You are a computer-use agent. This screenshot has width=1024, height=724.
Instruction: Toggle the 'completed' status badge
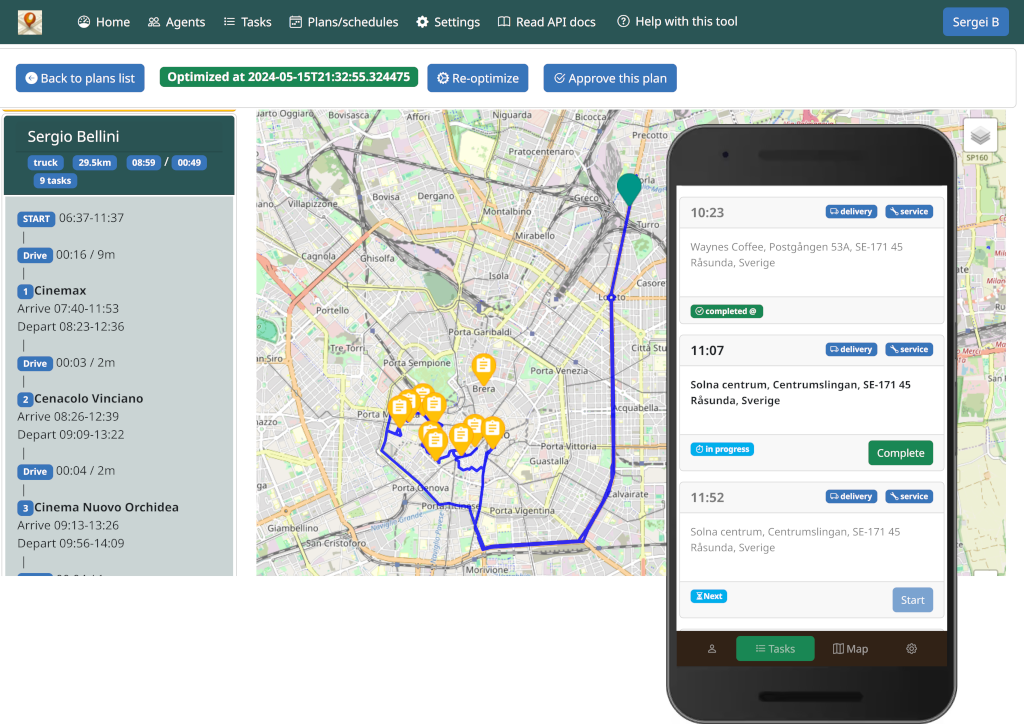tap(725, 311)
